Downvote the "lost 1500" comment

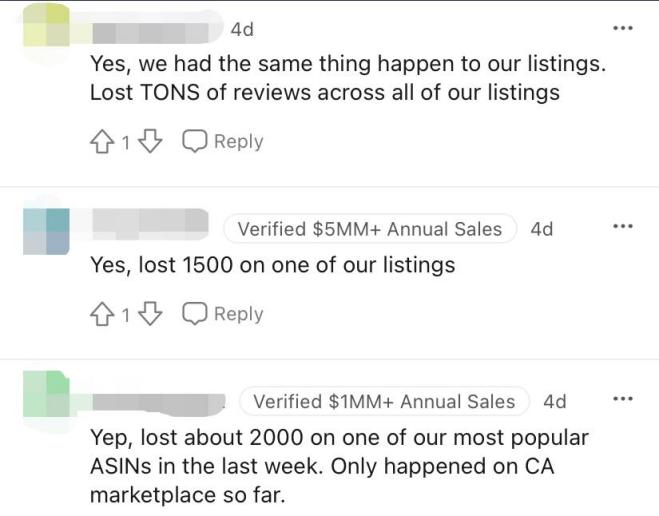click(x=150, y=314)
